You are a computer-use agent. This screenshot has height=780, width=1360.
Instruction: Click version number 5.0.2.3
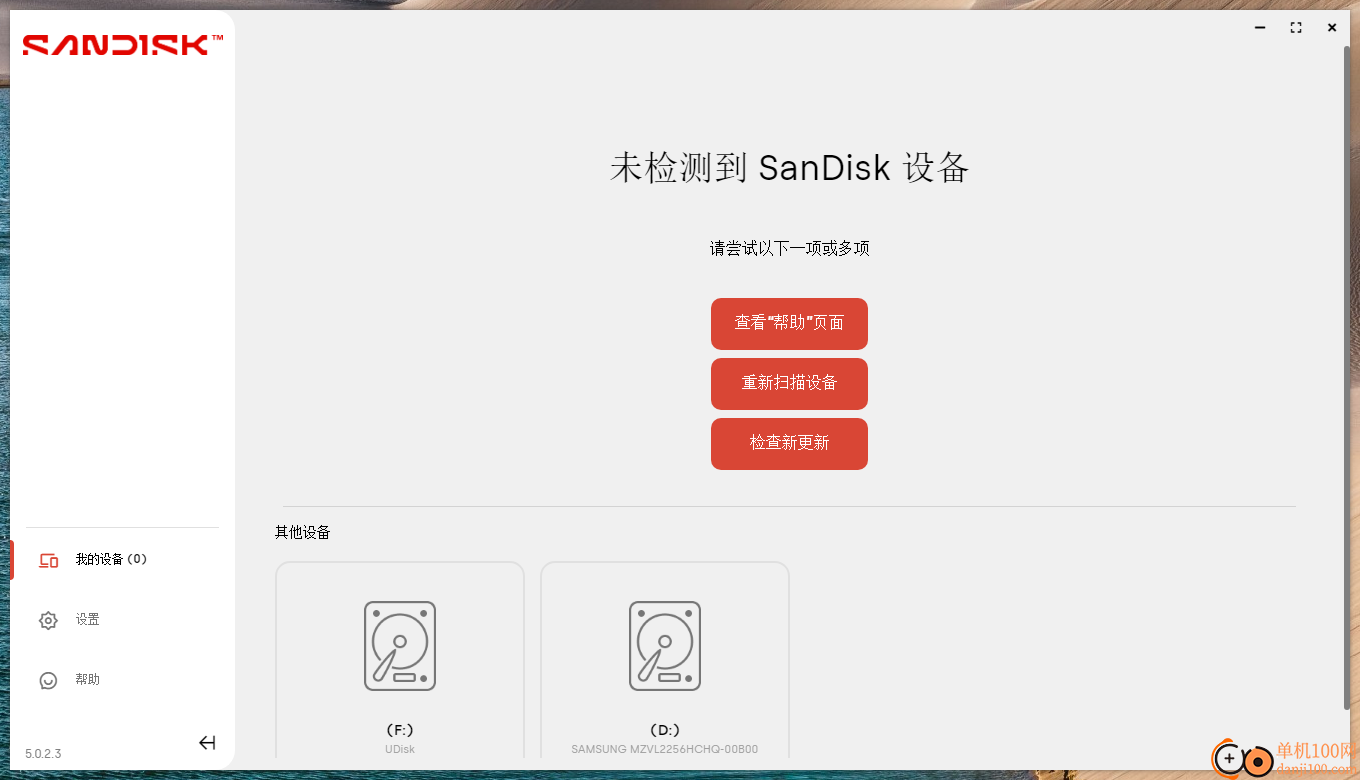(x=43, y=753)
